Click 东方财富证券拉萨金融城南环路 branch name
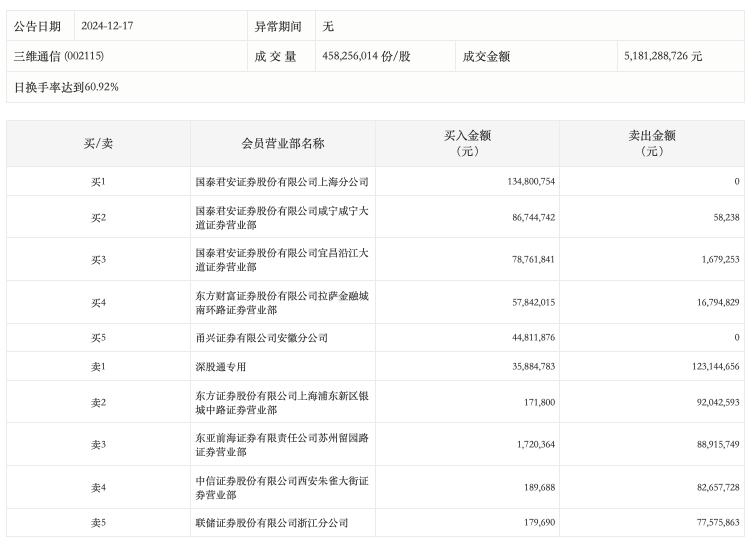Image resolution: width=753 pixels, height=554 pixels. [x=282, y=303]
